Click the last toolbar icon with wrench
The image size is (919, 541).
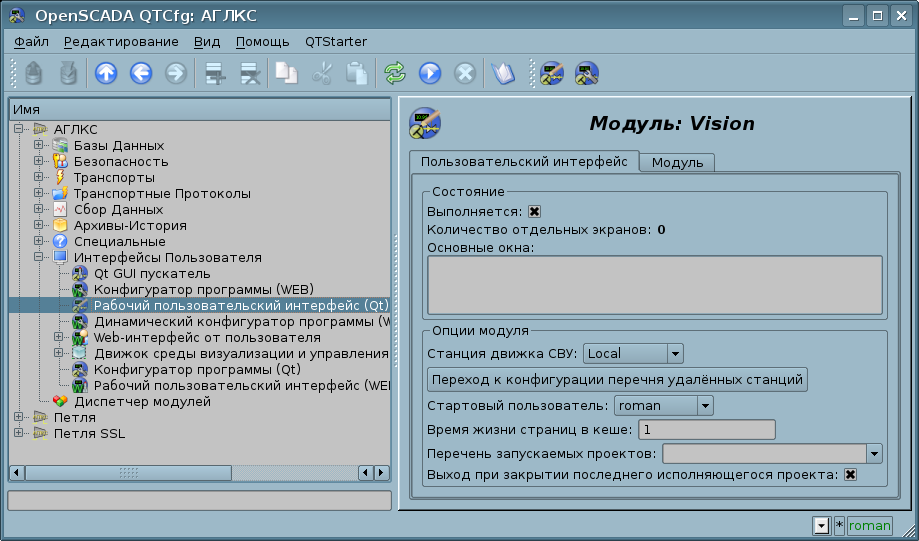click(x=586, y=73)
